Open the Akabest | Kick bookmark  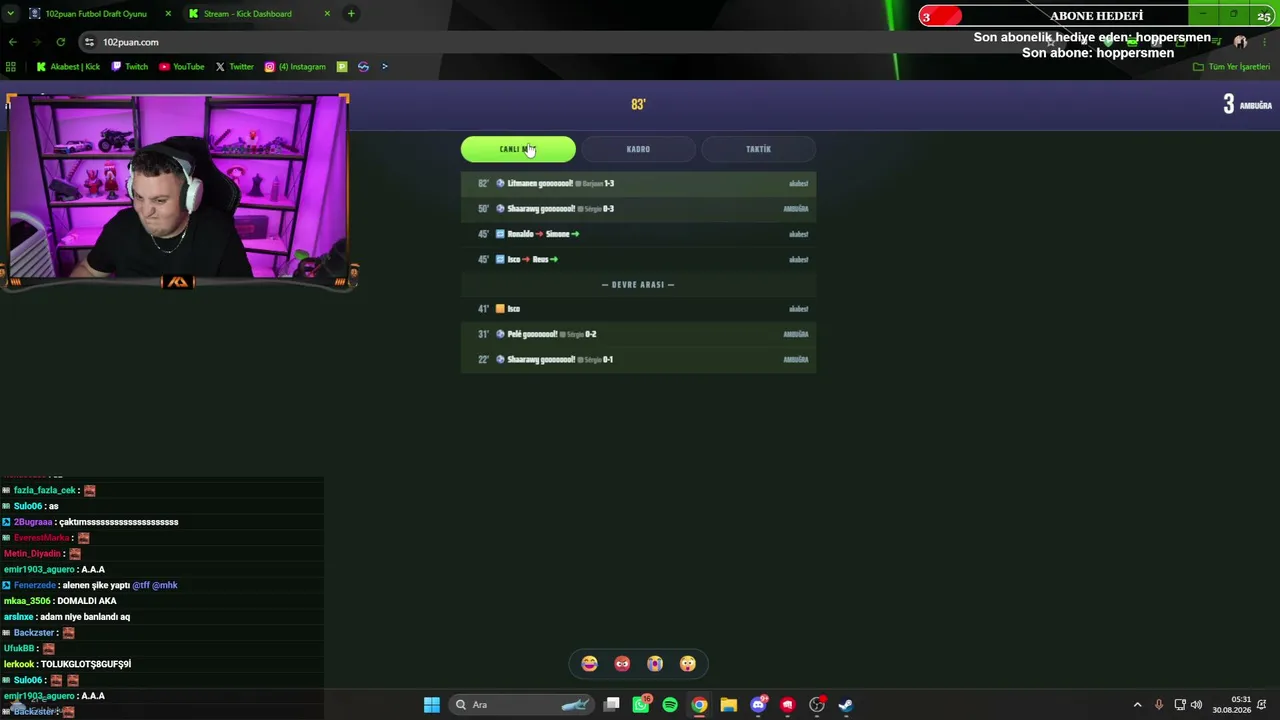tap(68, 67)
